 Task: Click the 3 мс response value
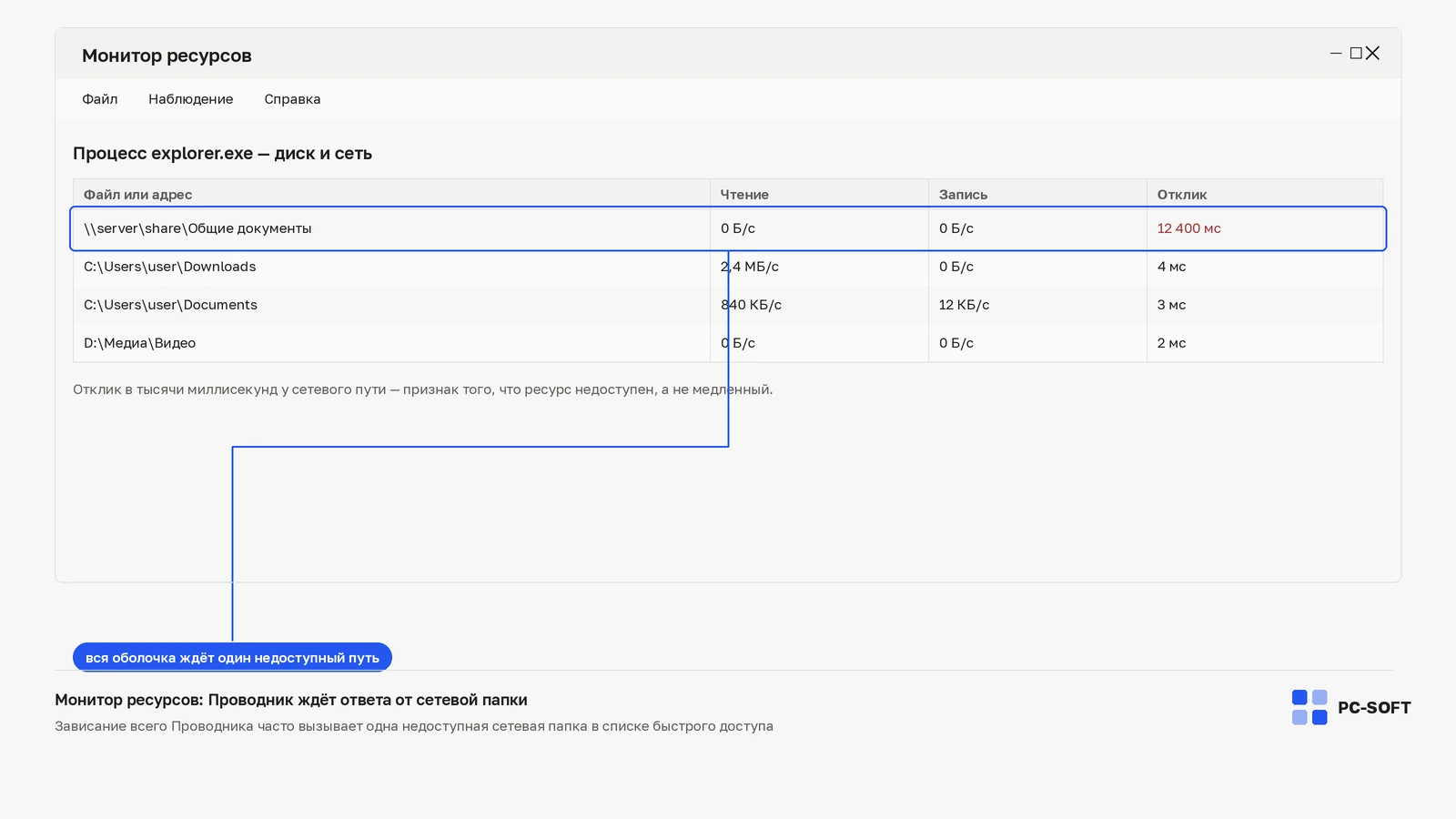click(1171, 305)
